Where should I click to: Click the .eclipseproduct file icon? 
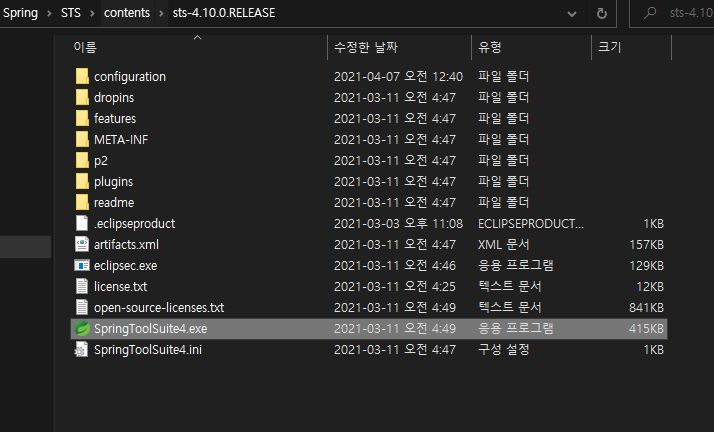point(82,223)
